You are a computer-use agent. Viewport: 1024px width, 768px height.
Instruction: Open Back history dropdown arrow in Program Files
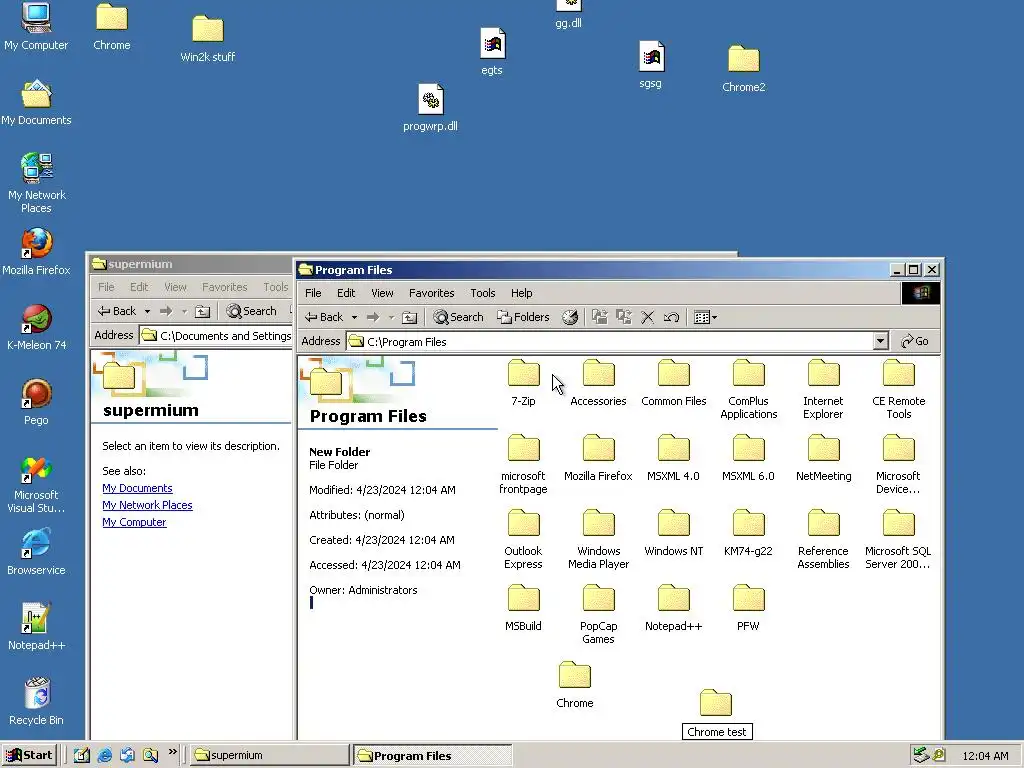[354, 317]
